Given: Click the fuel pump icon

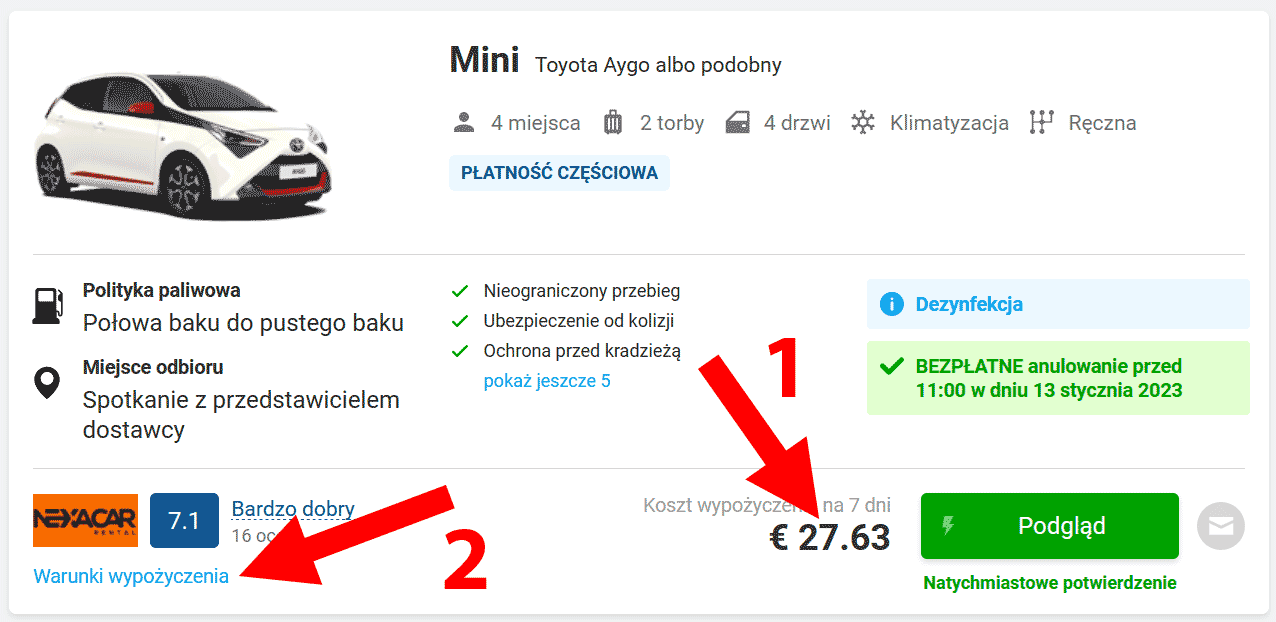Looking at the screenshot, I should (x=47, y=305).
